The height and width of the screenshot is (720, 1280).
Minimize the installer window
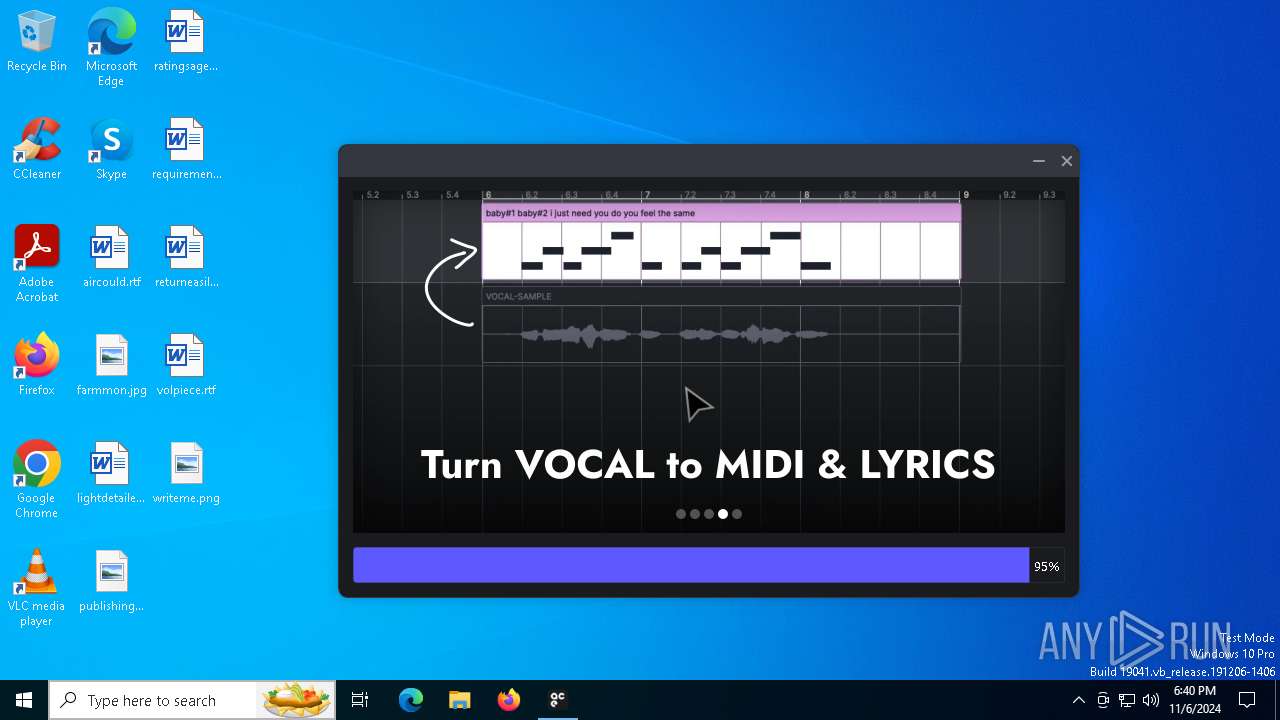click(x=1039, y=161)
